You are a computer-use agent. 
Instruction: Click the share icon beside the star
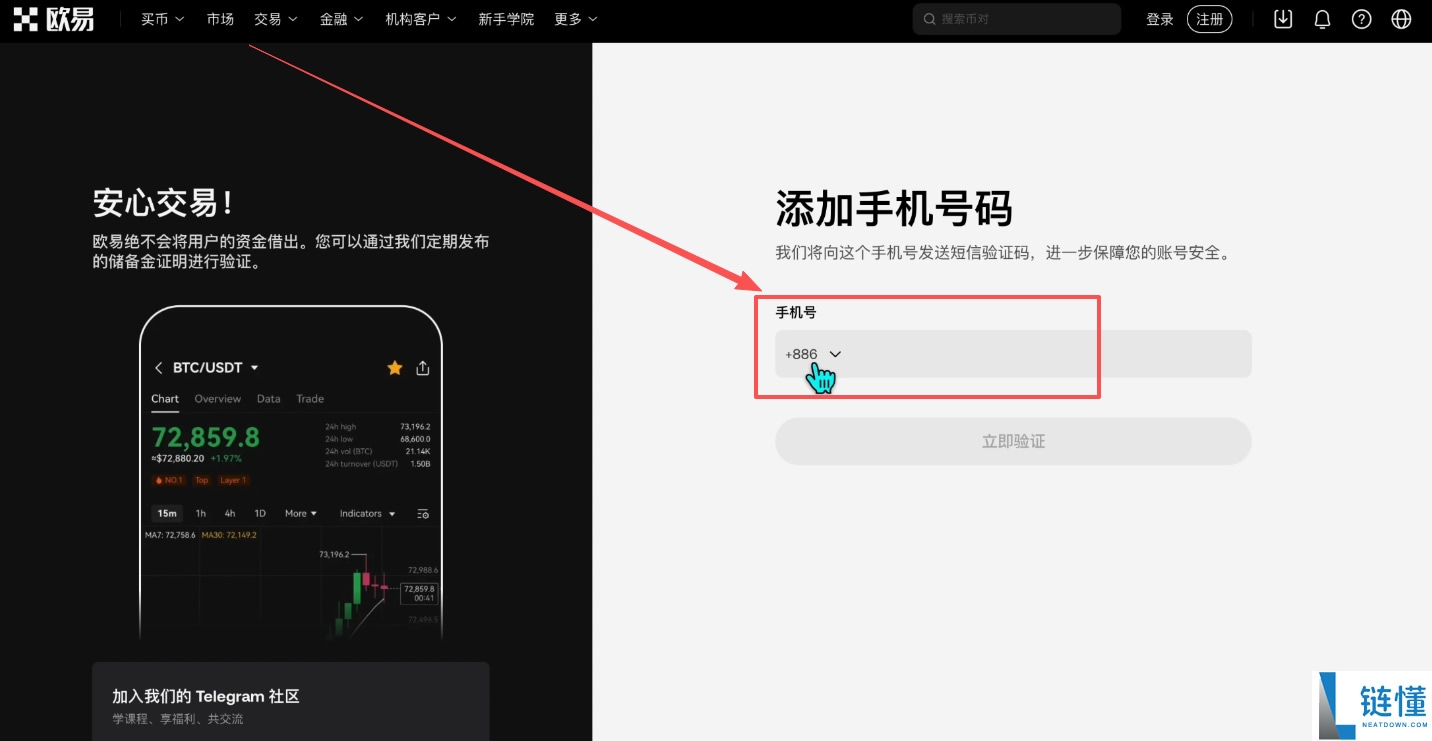pyautogui.click(x=422, y=367)
